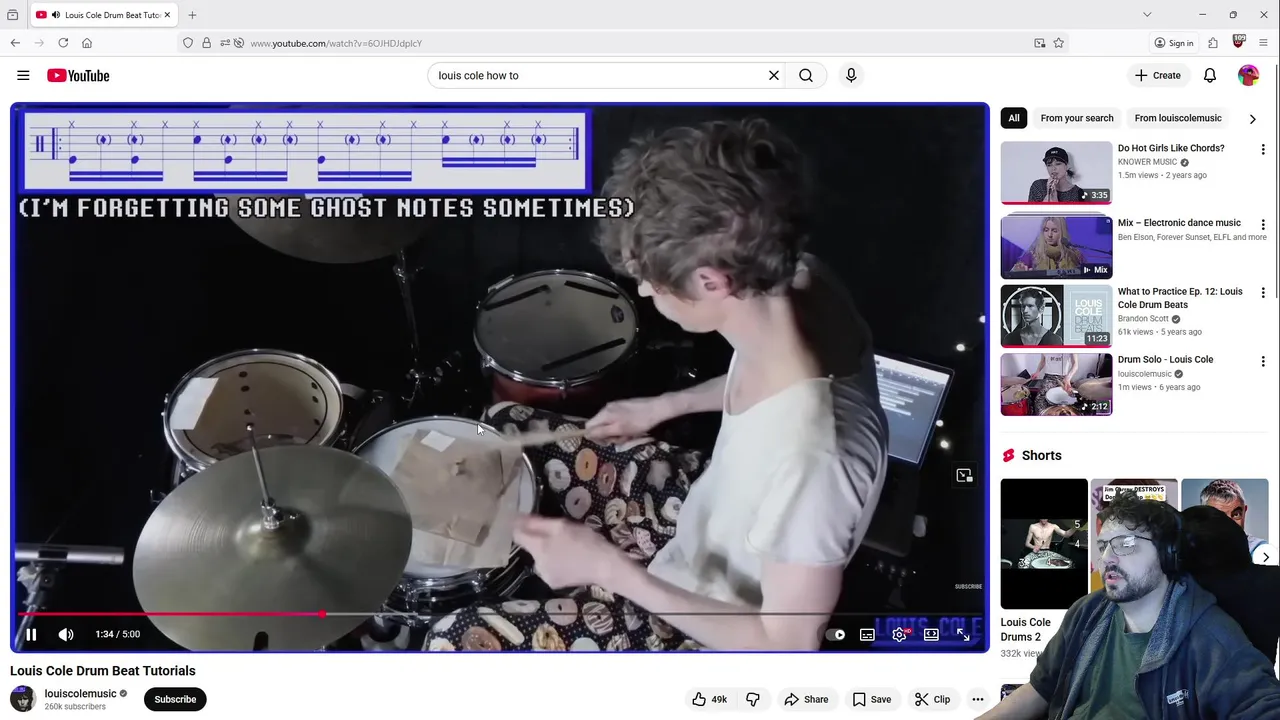Close the Louis Cole Drum Beat tab
Screen dimensions: 1280x720
click(167, 15)
